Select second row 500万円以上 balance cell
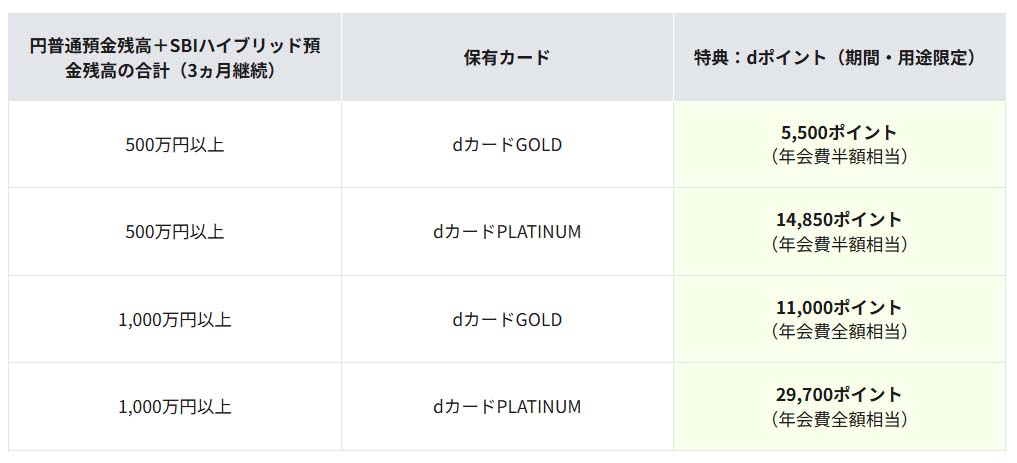The width and height of the screenshot is (1017, 463). [174, 232]
